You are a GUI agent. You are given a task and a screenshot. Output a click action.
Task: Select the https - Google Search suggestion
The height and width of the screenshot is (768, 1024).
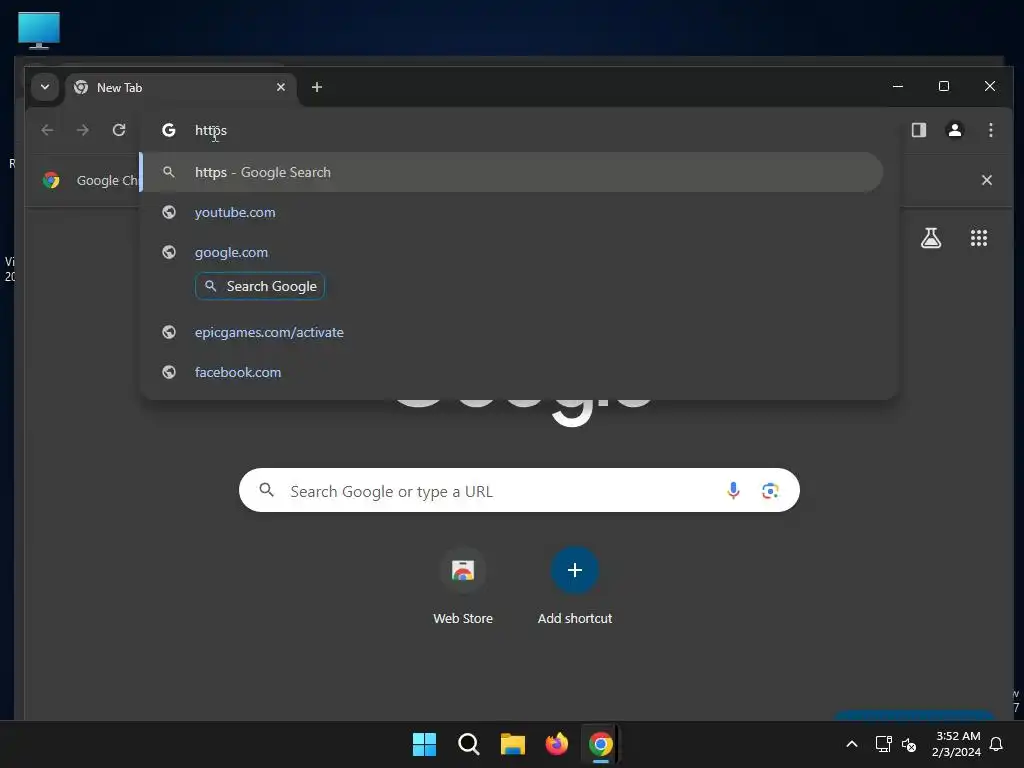click(512, 172)
